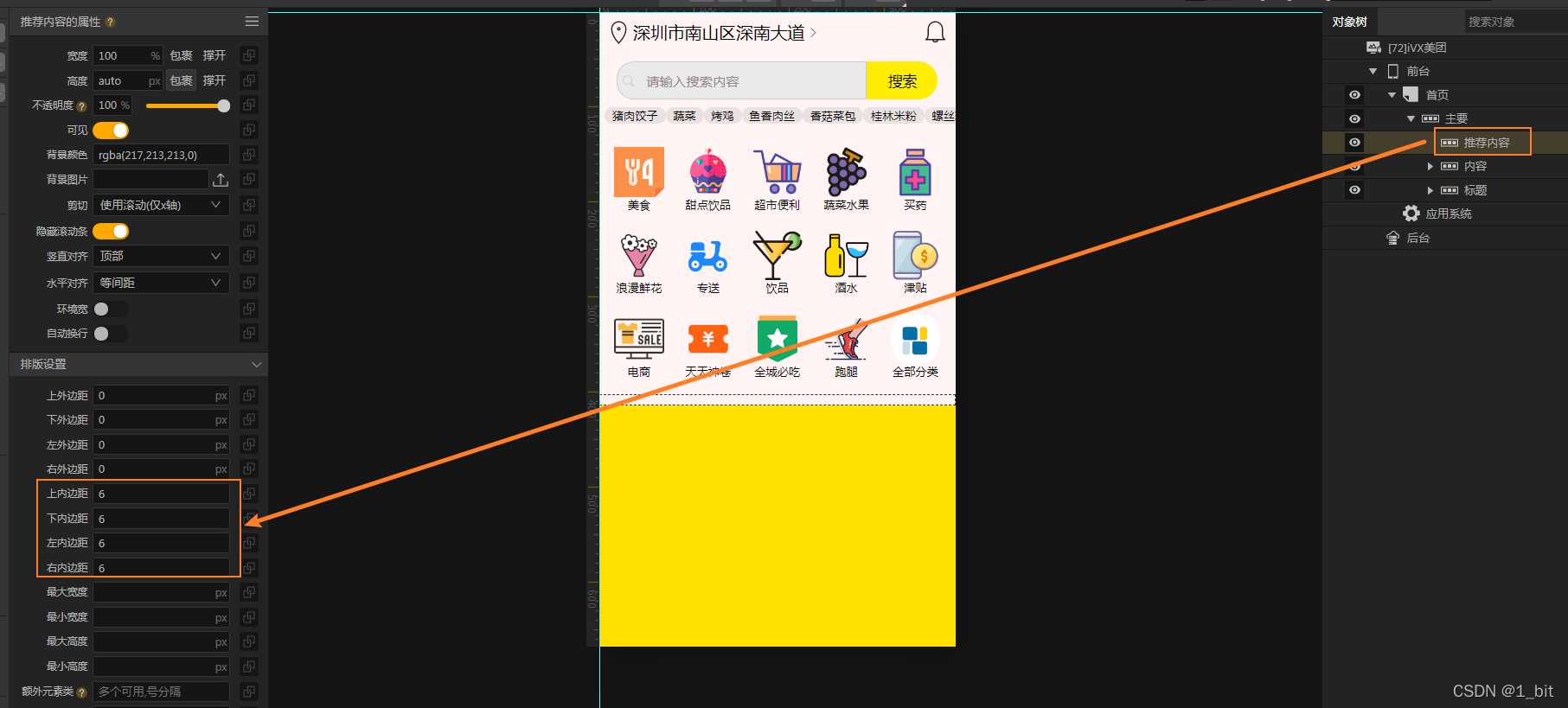This screenshot has height=708, width=1568.
Task: Click the bind icon next to 最大宽度 field
Action: click(249, 592)
